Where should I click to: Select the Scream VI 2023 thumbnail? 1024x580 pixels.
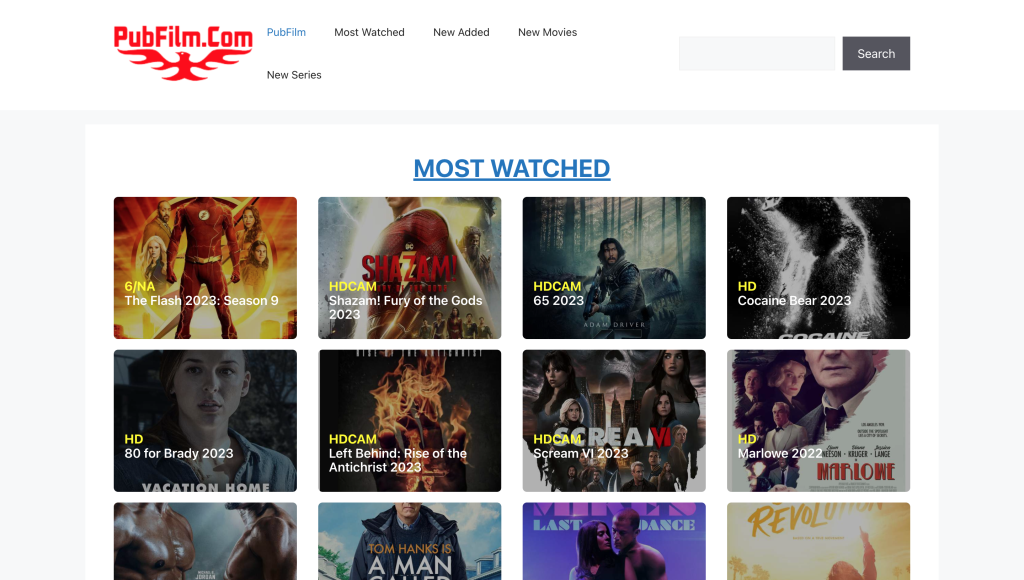(614, 420)
